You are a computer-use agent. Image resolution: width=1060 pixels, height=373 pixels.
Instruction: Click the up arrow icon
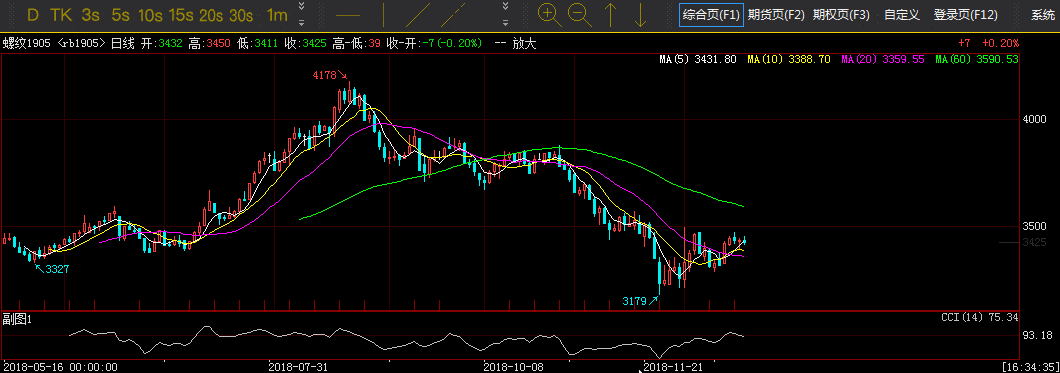point(610,14)
